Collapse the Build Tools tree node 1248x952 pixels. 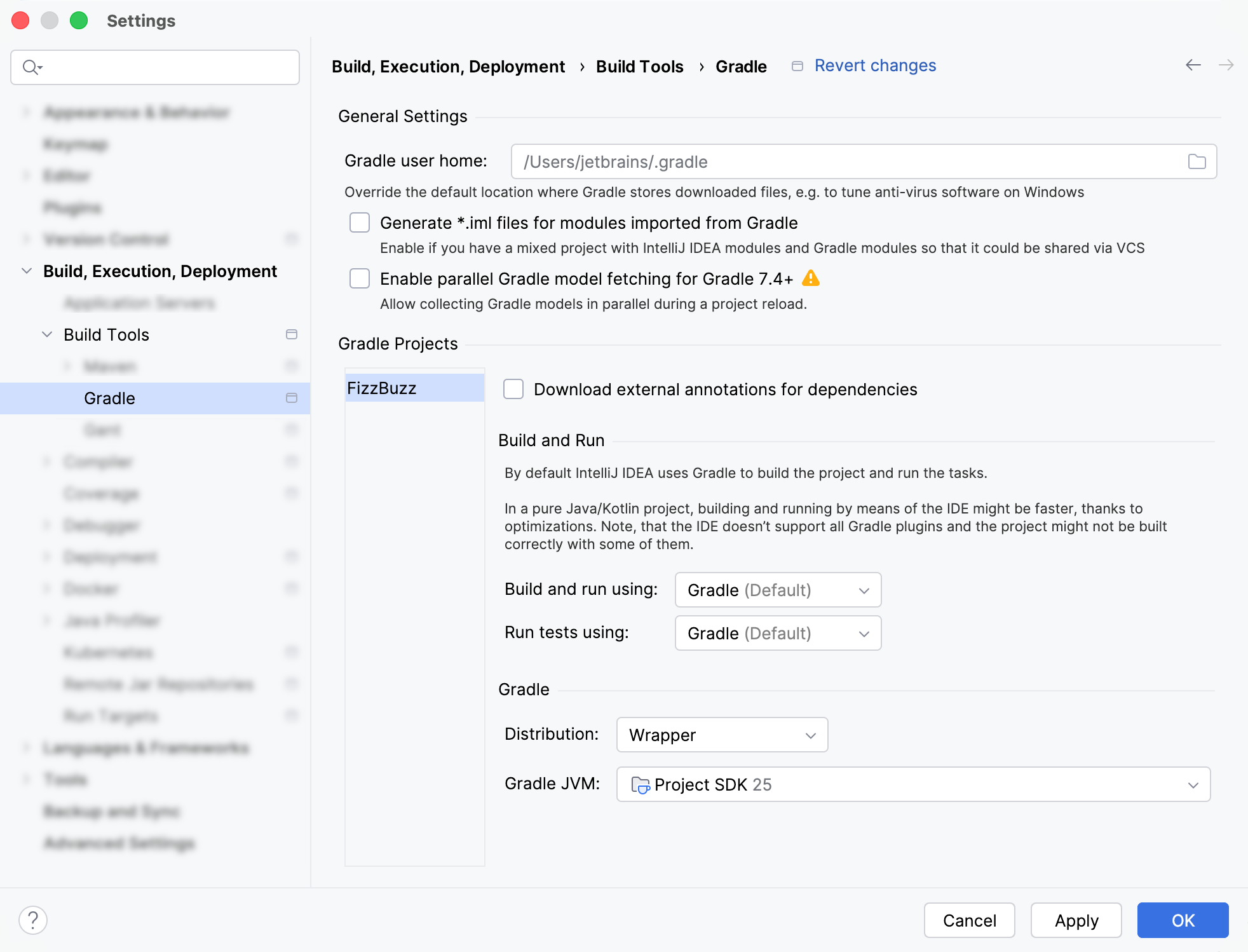click(x=47, y=334)
